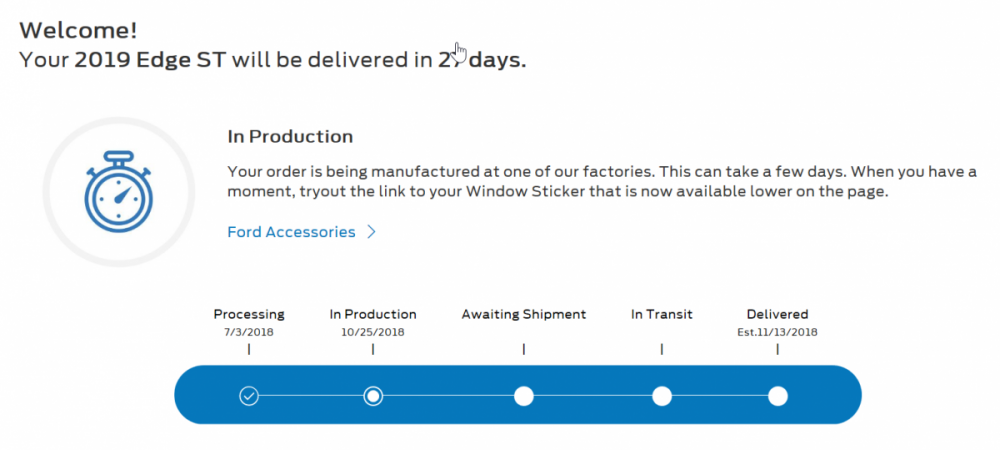Viewport: 1000px width, 450px height.
Task: Click the In Transit step dot
Action: (x=661, y=396)
